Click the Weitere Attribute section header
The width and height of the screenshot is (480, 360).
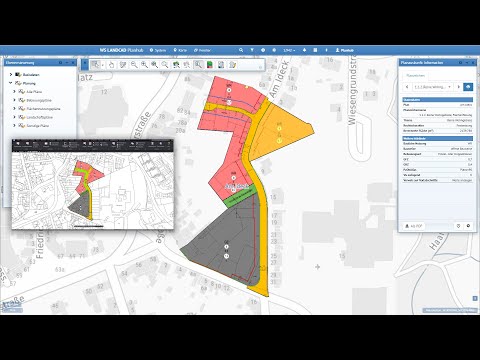438,138
